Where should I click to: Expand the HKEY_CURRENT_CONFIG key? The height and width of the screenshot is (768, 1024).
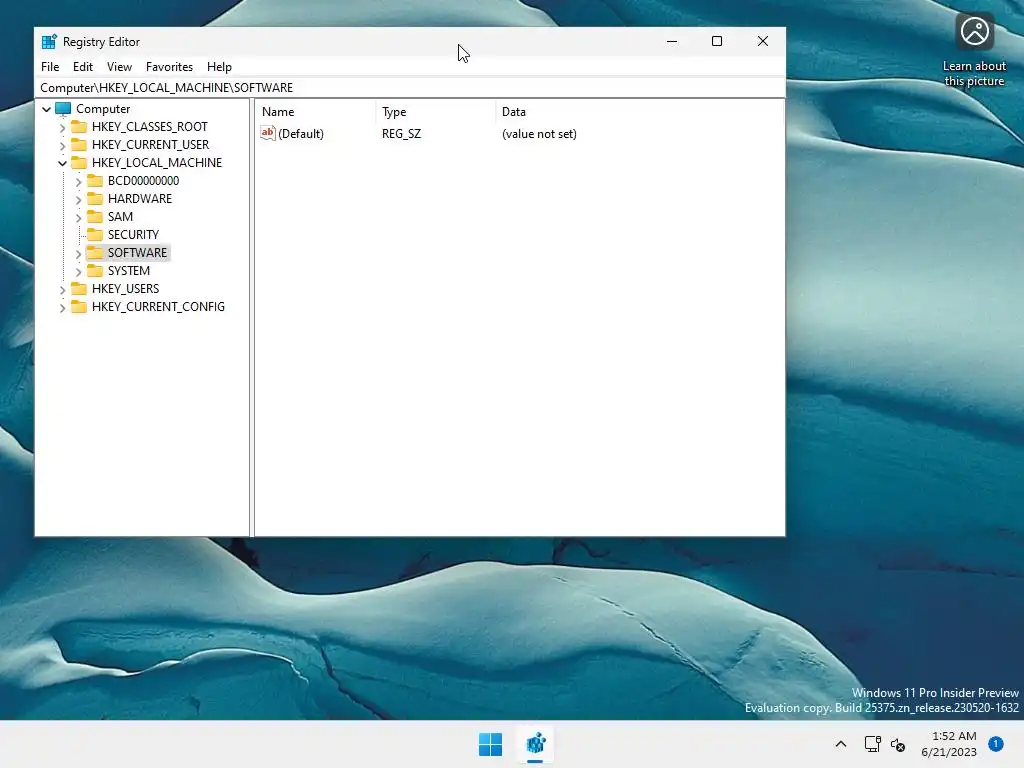(63, 307)
